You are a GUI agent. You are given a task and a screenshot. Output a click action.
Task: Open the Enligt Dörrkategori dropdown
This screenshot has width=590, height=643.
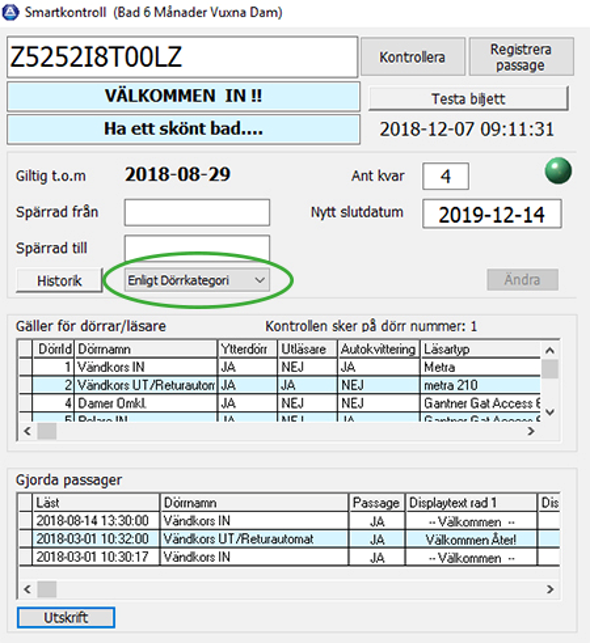[197, 280]
